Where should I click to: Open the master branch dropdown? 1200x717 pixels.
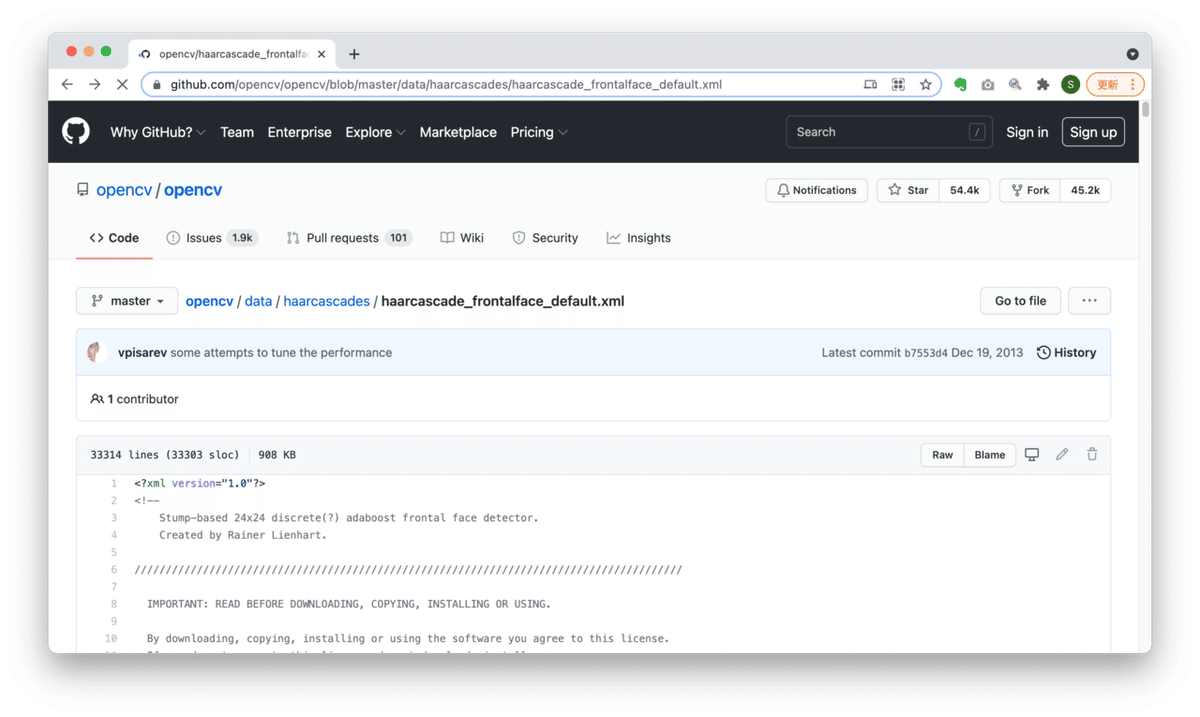[127, 301]
